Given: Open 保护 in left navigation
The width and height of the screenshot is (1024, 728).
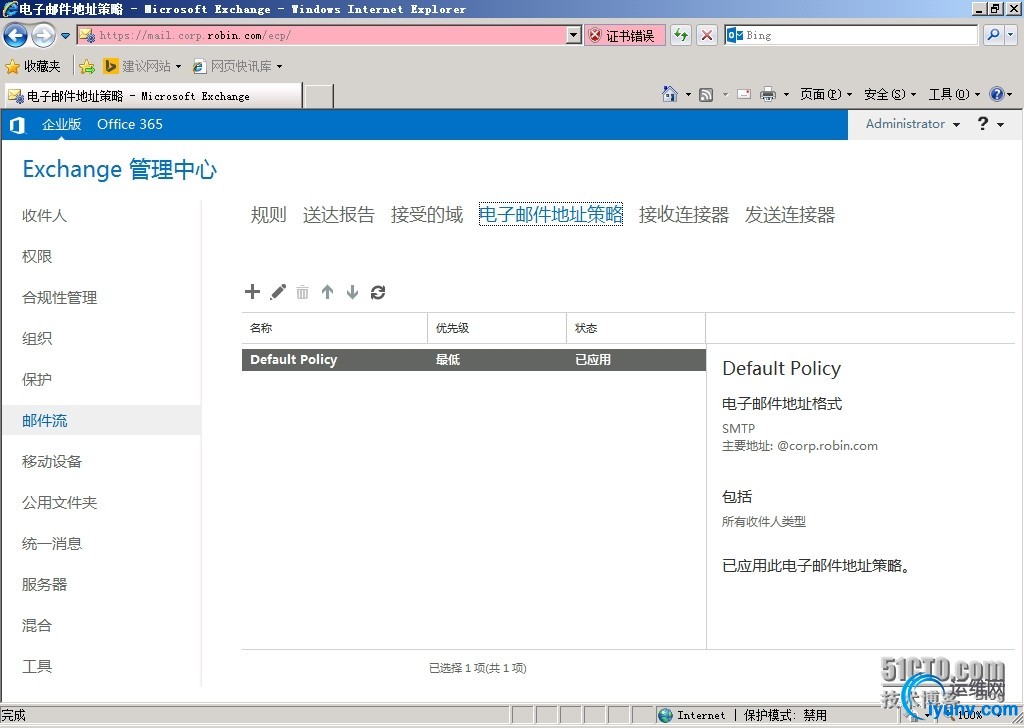Looking at the screenshot, I should pyautogui.click(x=37, y=379).
